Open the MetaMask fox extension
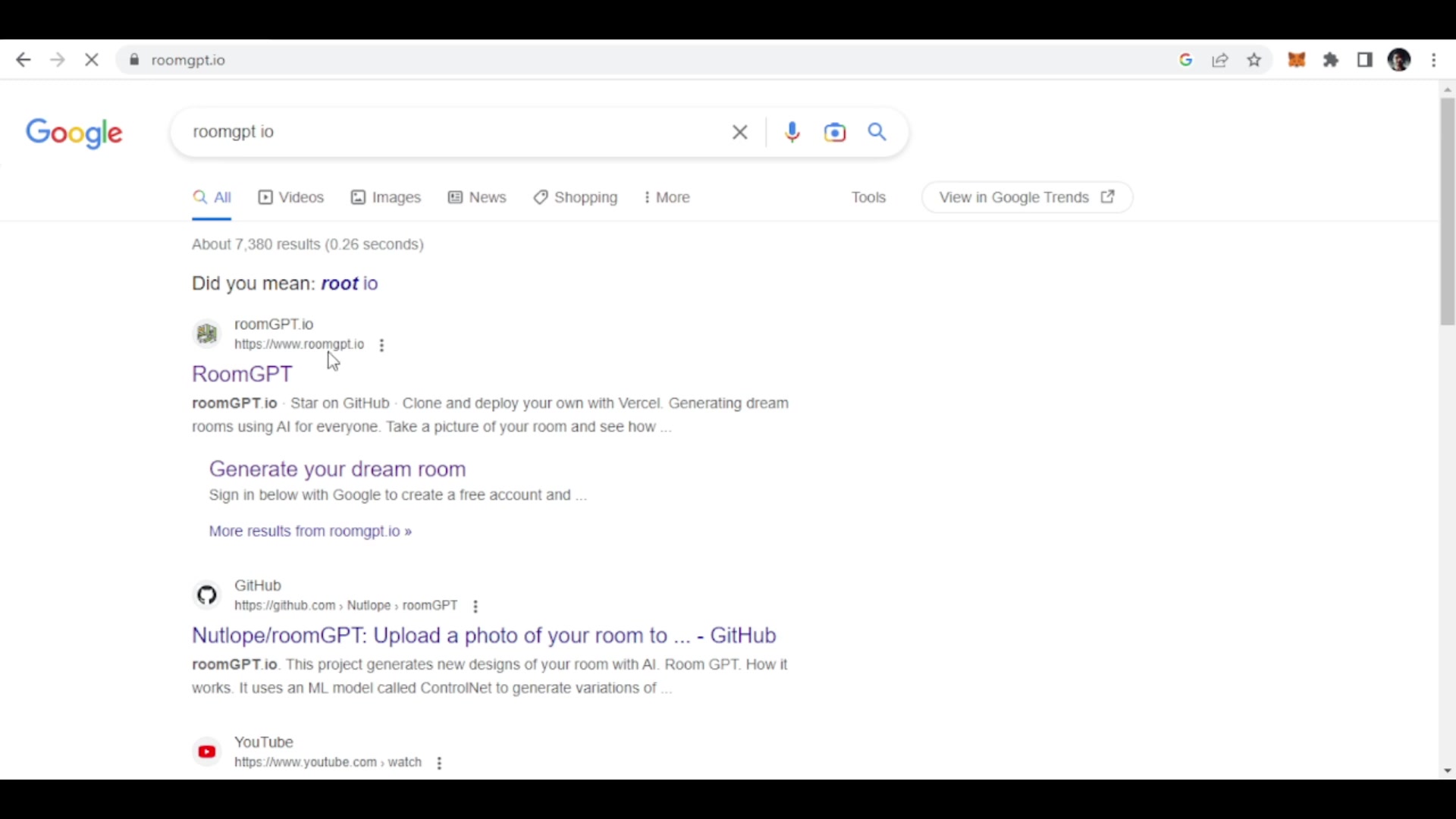 tap(1297, 60)
